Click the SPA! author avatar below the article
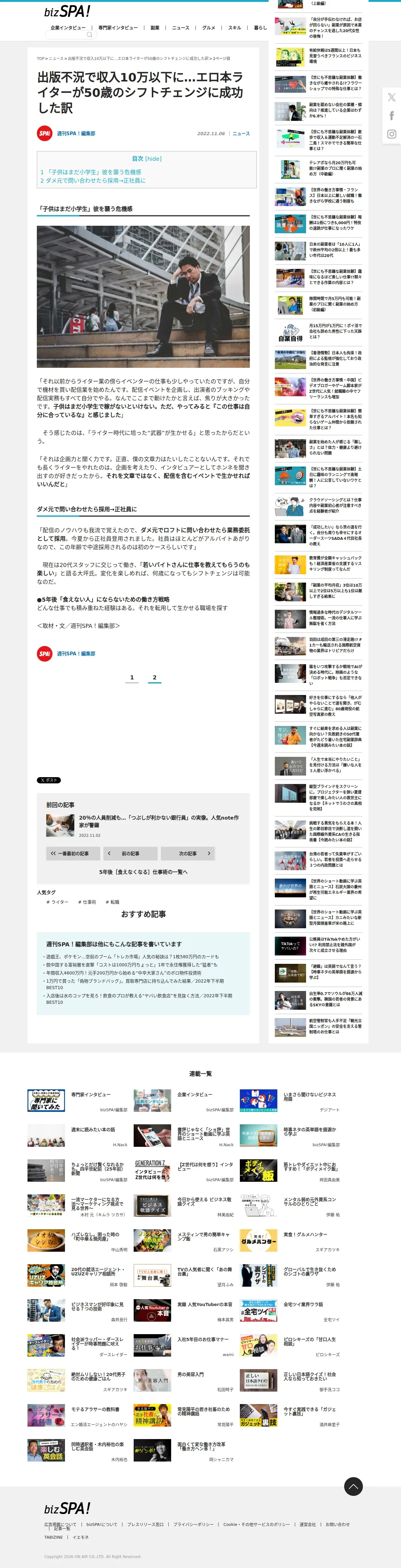401x1568 pixels. [x=44, y=653]
